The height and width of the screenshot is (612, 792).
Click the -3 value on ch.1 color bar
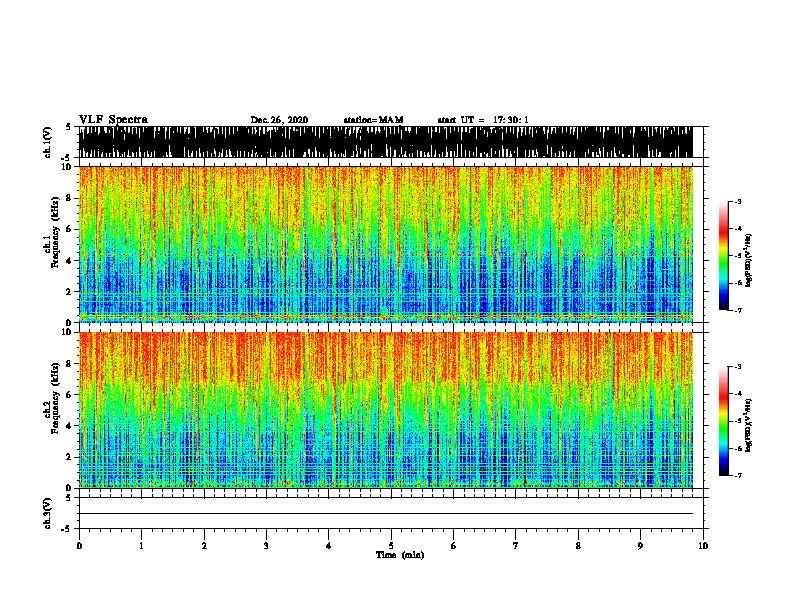point(737,202)
